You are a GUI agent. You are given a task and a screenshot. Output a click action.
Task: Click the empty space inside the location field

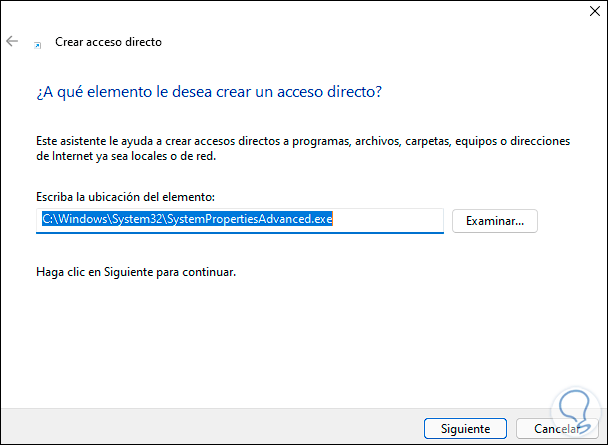click(395, 220)
